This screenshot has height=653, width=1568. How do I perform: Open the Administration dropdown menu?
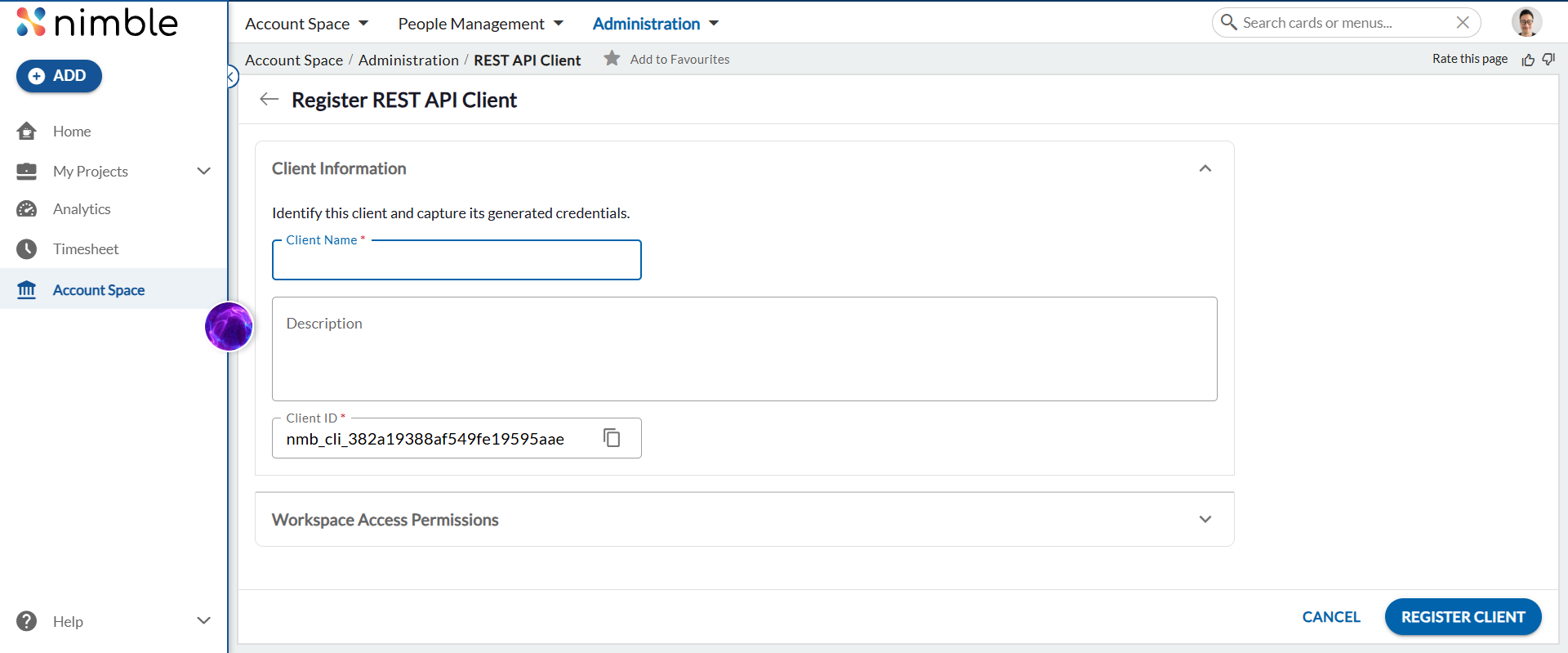(655, 24)
